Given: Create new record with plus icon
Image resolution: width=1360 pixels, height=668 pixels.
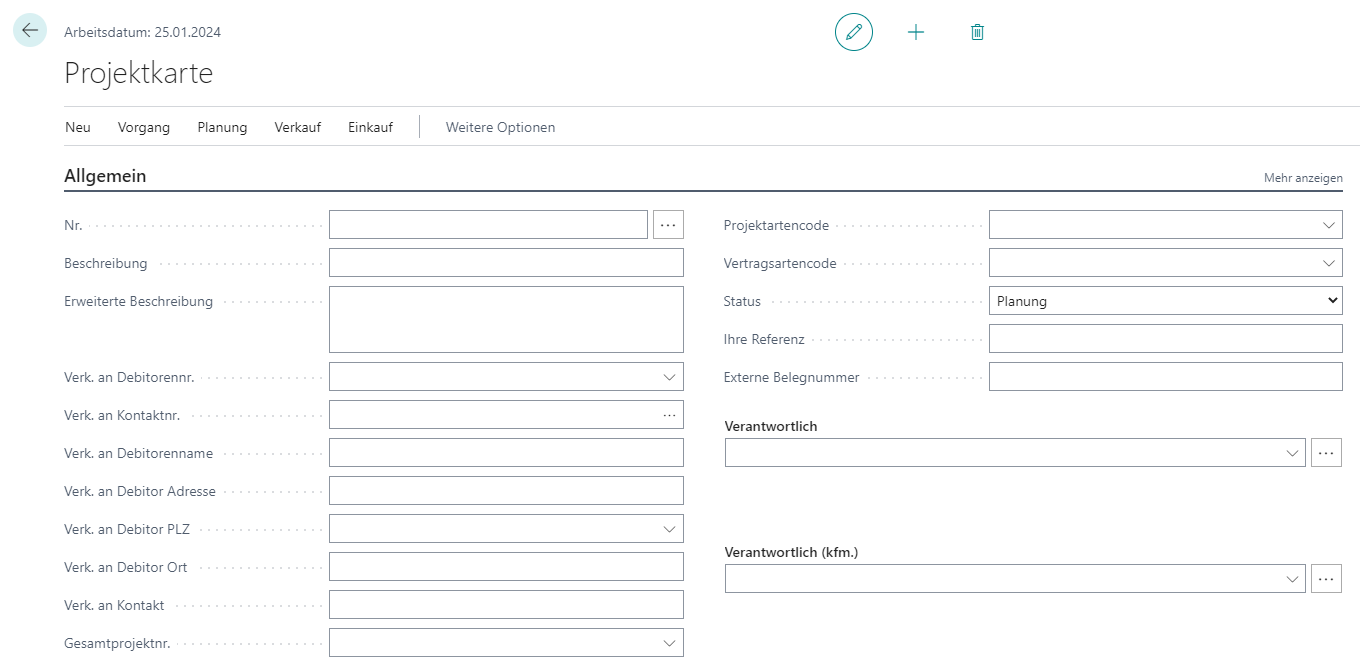Looking at the screenshot, I should coord(916,32).
